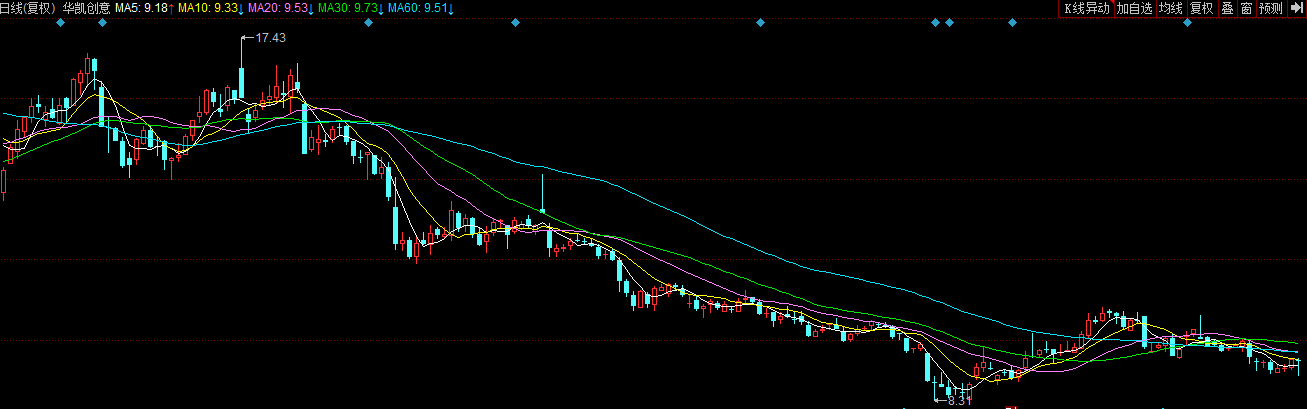Click the MA5: 9.18 indicator value
This screenshot has height=409, width=1307.
[x=141, y=8]
